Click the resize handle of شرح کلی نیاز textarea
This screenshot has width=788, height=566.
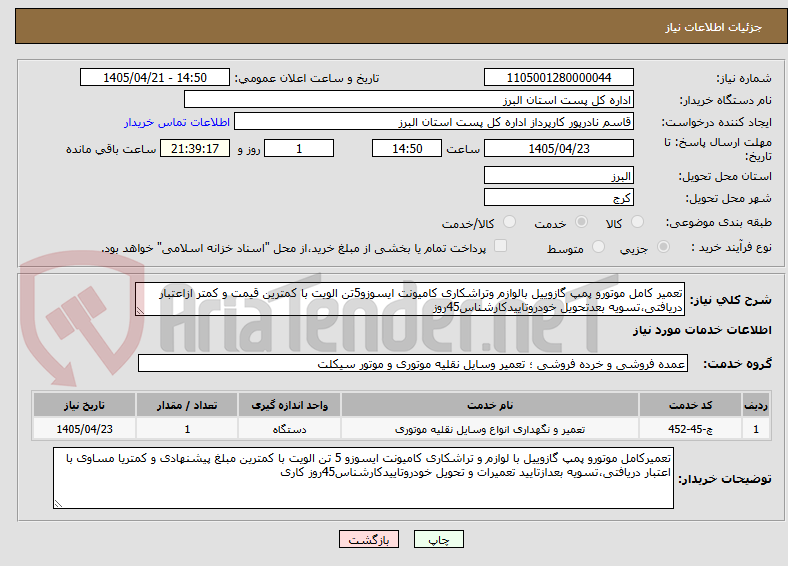click(x=140, y=311)
